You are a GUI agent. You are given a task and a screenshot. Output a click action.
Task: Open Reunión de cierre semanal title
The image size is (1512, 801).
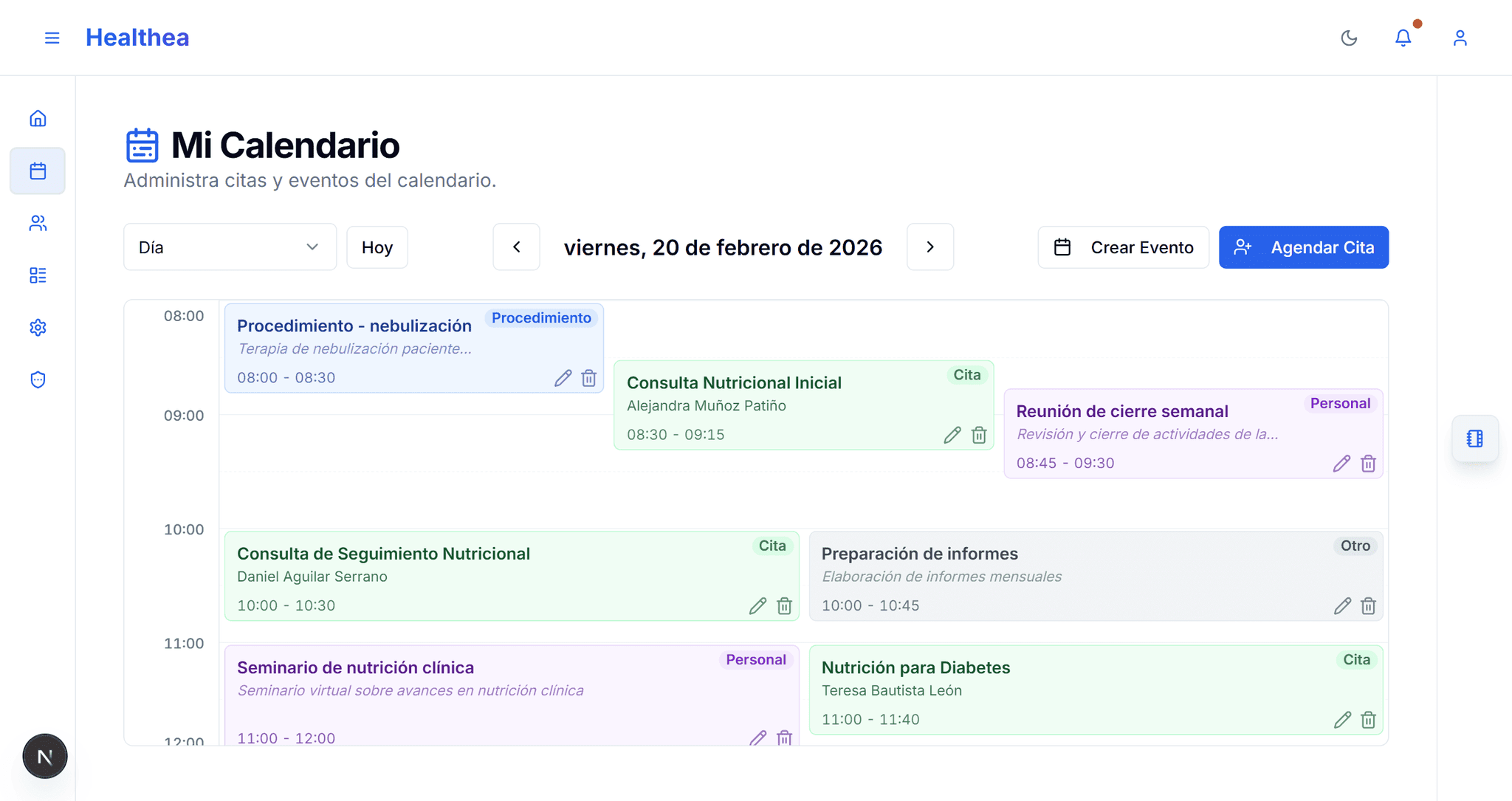coord(1122,411)
